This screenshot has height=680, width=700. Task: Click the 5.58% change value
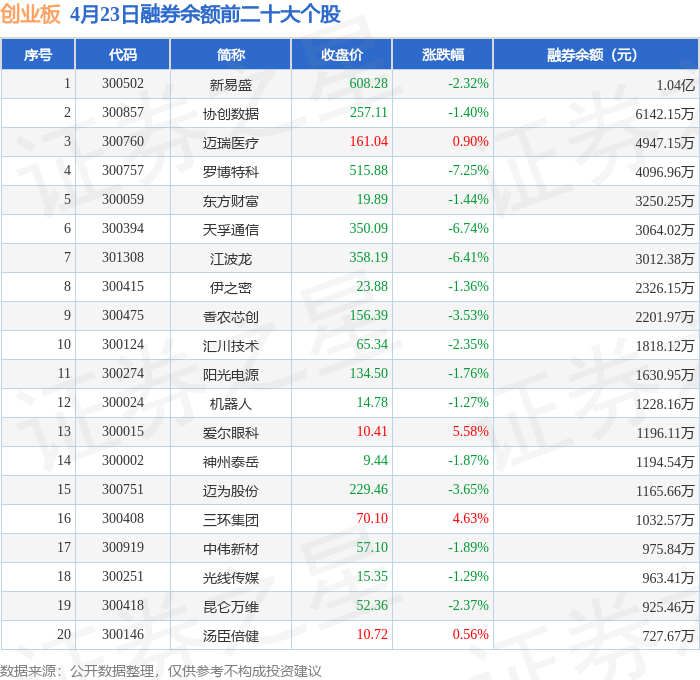click(x=471, y=432)
